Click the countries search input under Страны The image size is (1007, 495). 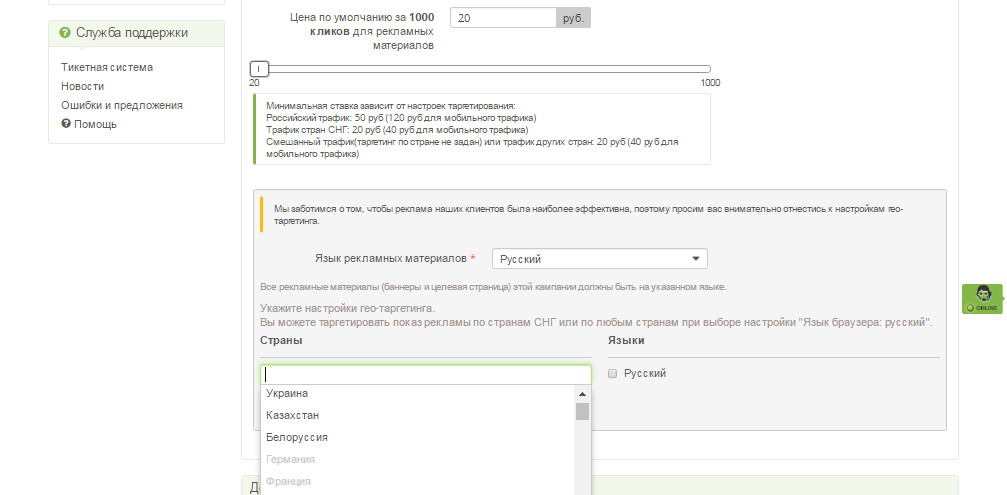(x=425, y=374)
